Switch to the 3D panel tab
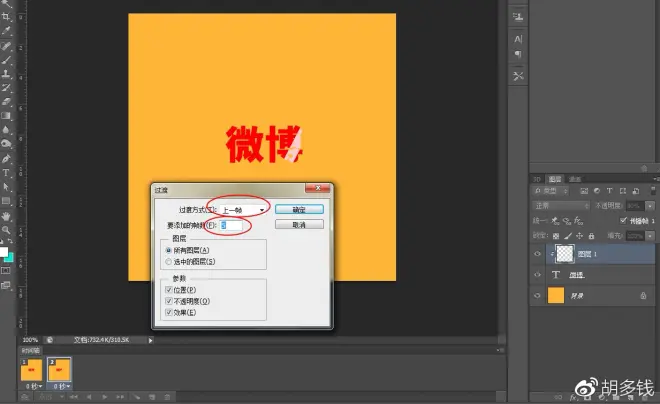This screenshot has height=404, width=660. coord(537,179)
